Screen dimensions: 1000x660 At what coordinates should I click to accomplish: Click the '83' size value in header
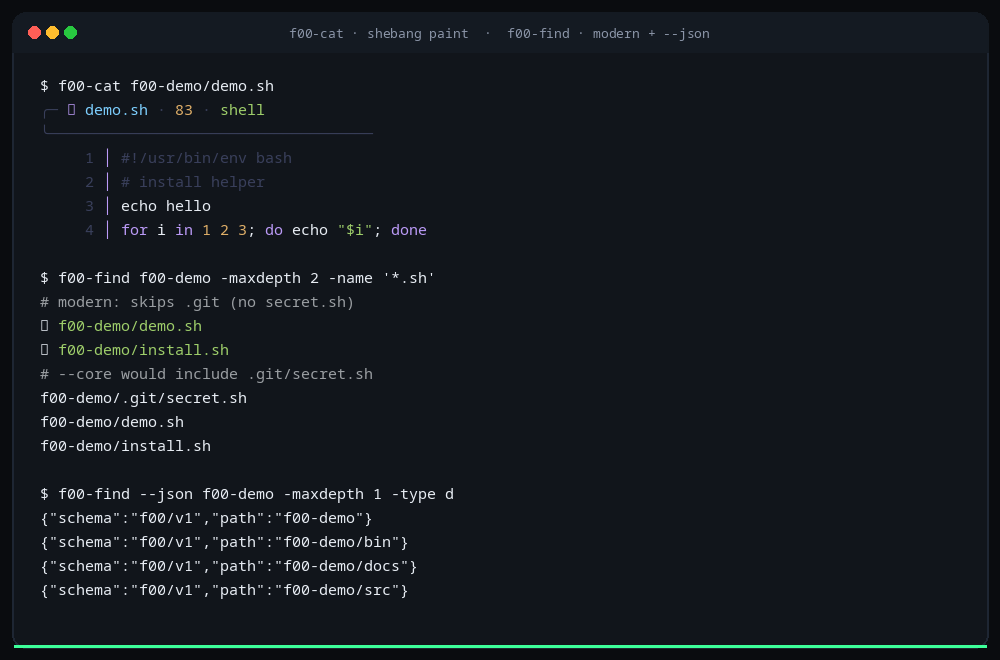pos(184,110)
